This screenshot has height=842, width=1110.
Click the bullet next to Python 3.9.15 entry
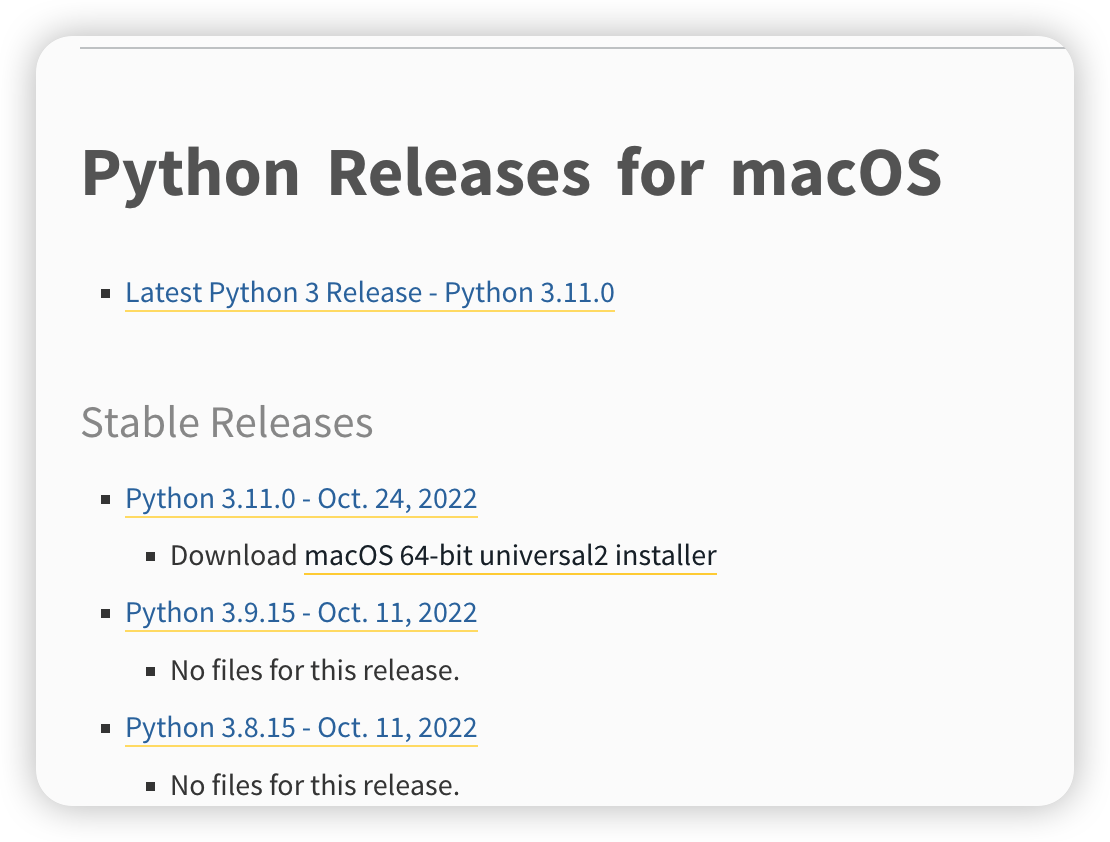105,613
